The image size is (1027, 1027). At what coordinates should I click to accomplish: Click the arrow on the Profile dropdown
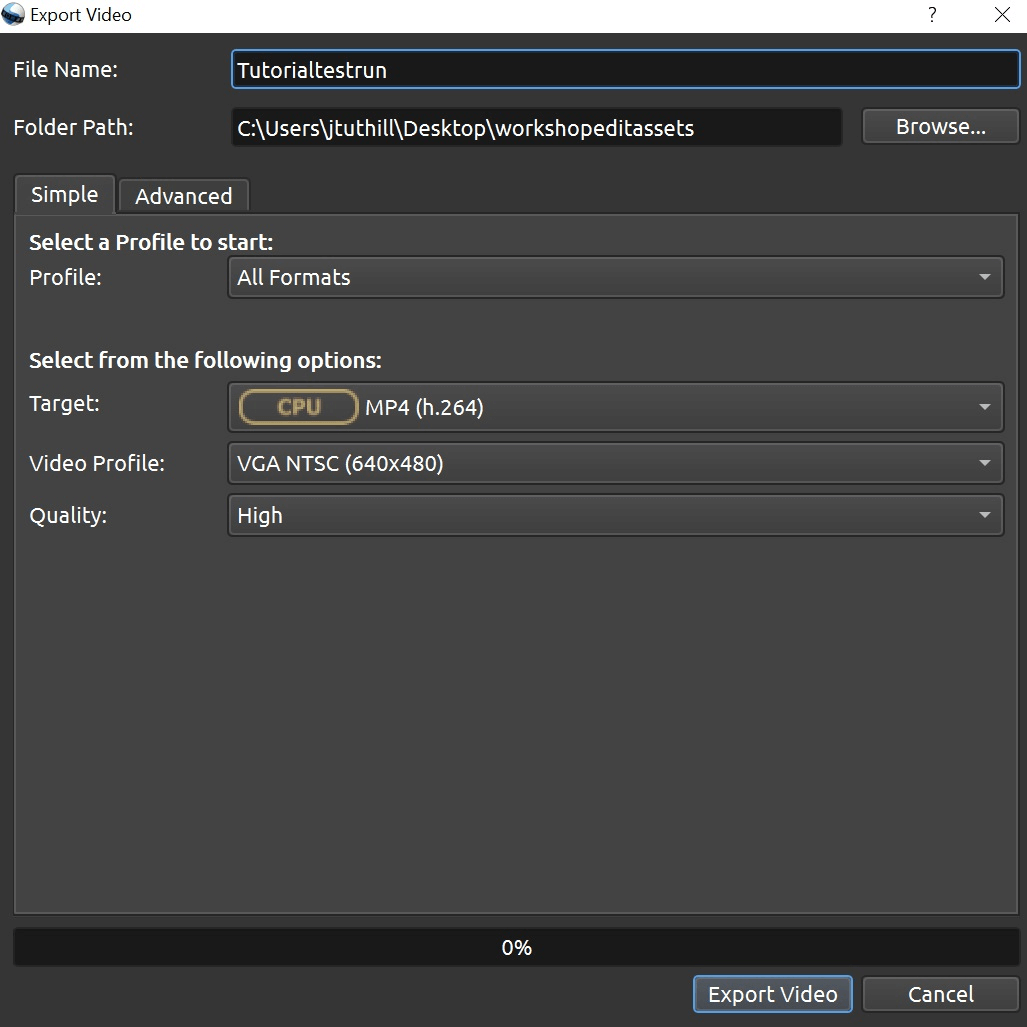coord(984,277)
